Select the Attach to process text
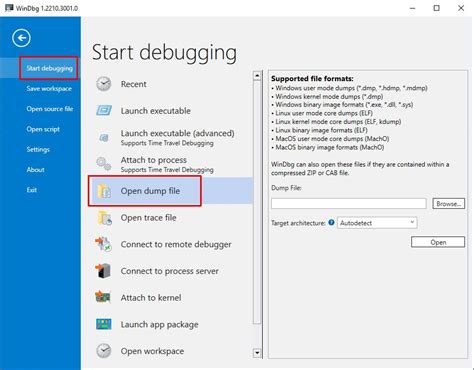474x370 pixels. click(x=154, y=160)
